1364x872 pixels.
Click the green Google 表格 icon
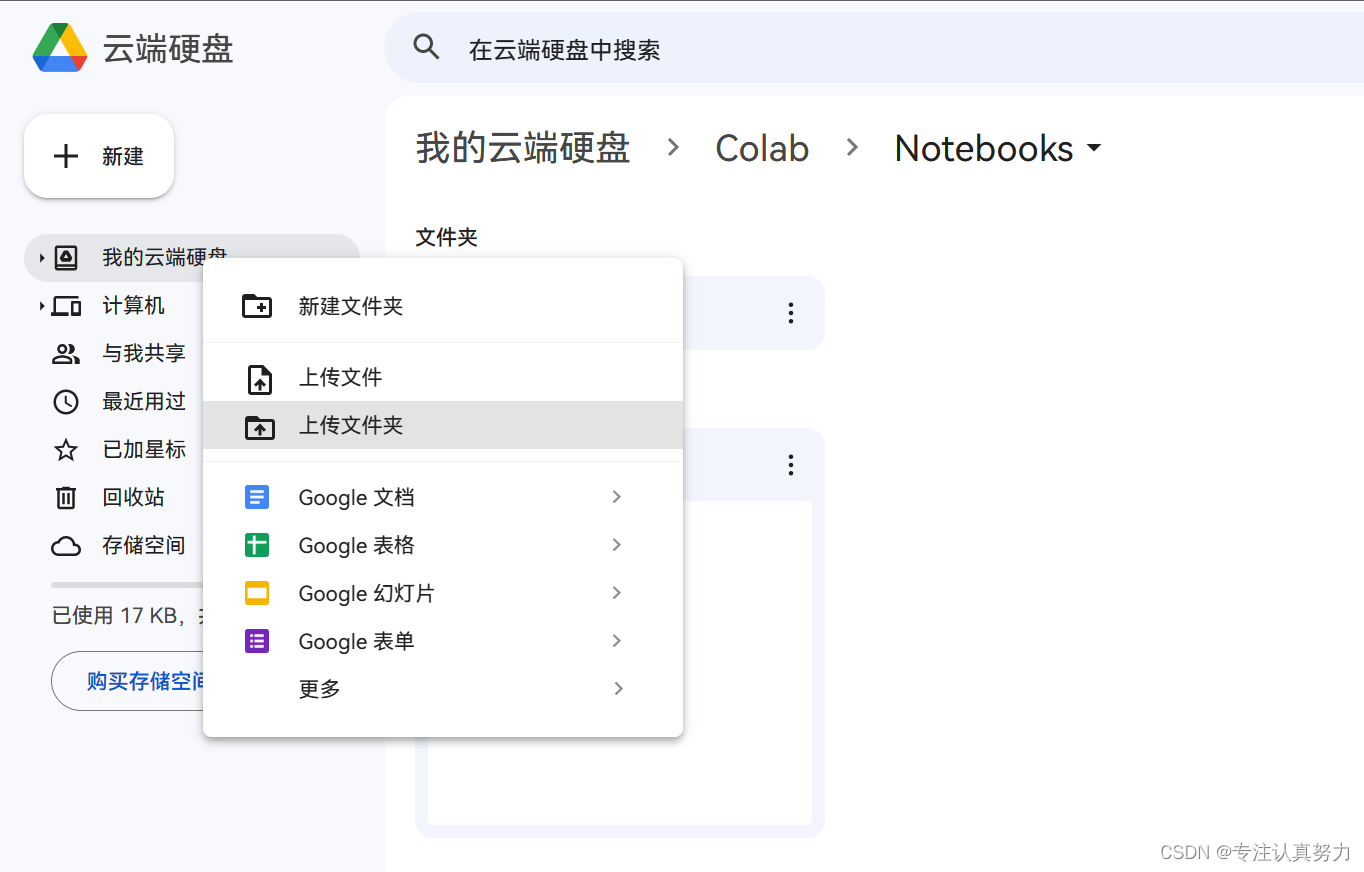coord(257,545)
